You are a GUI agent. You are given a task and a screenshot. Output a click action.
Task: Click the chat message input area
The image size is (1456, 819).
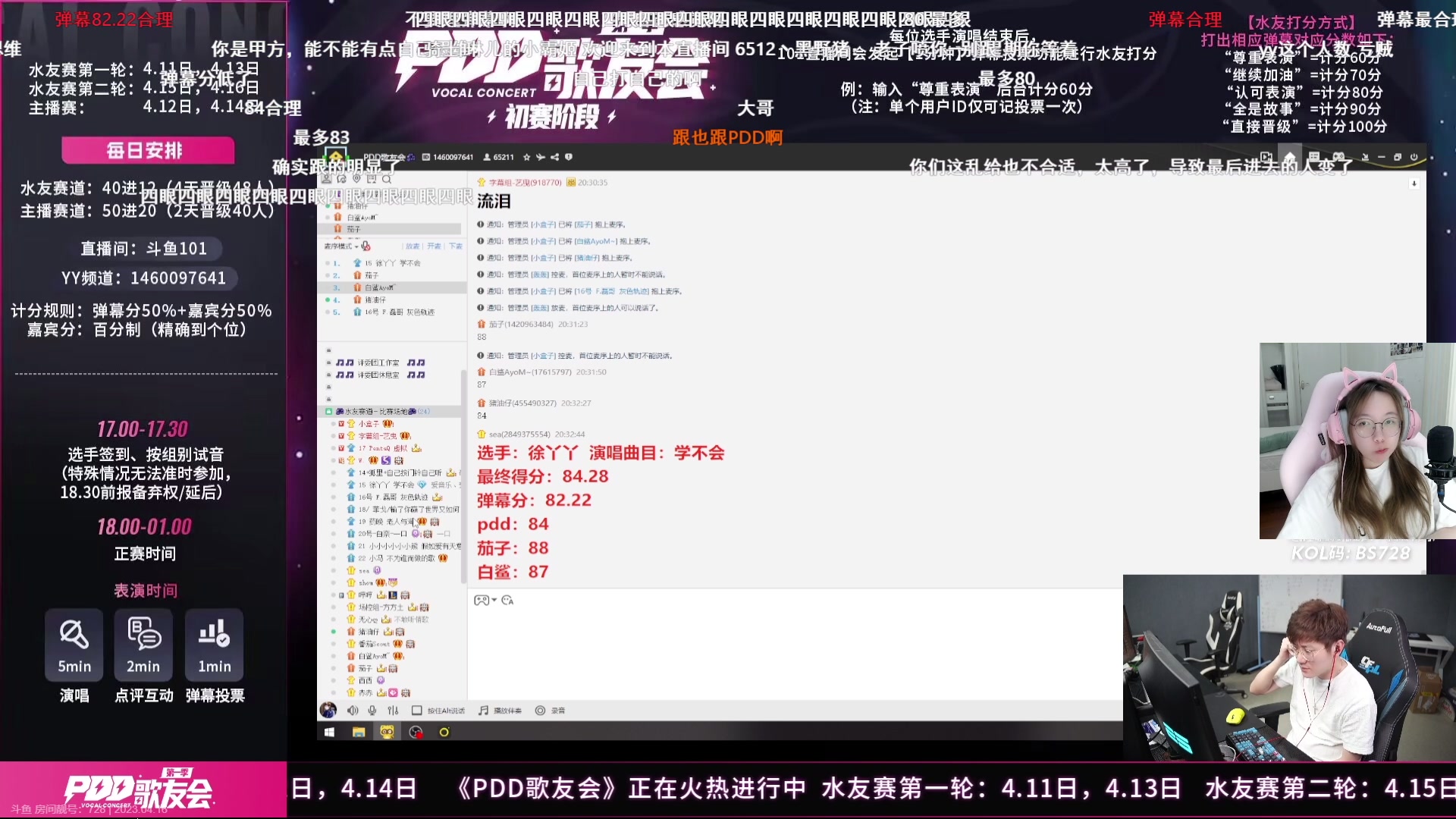795,654
